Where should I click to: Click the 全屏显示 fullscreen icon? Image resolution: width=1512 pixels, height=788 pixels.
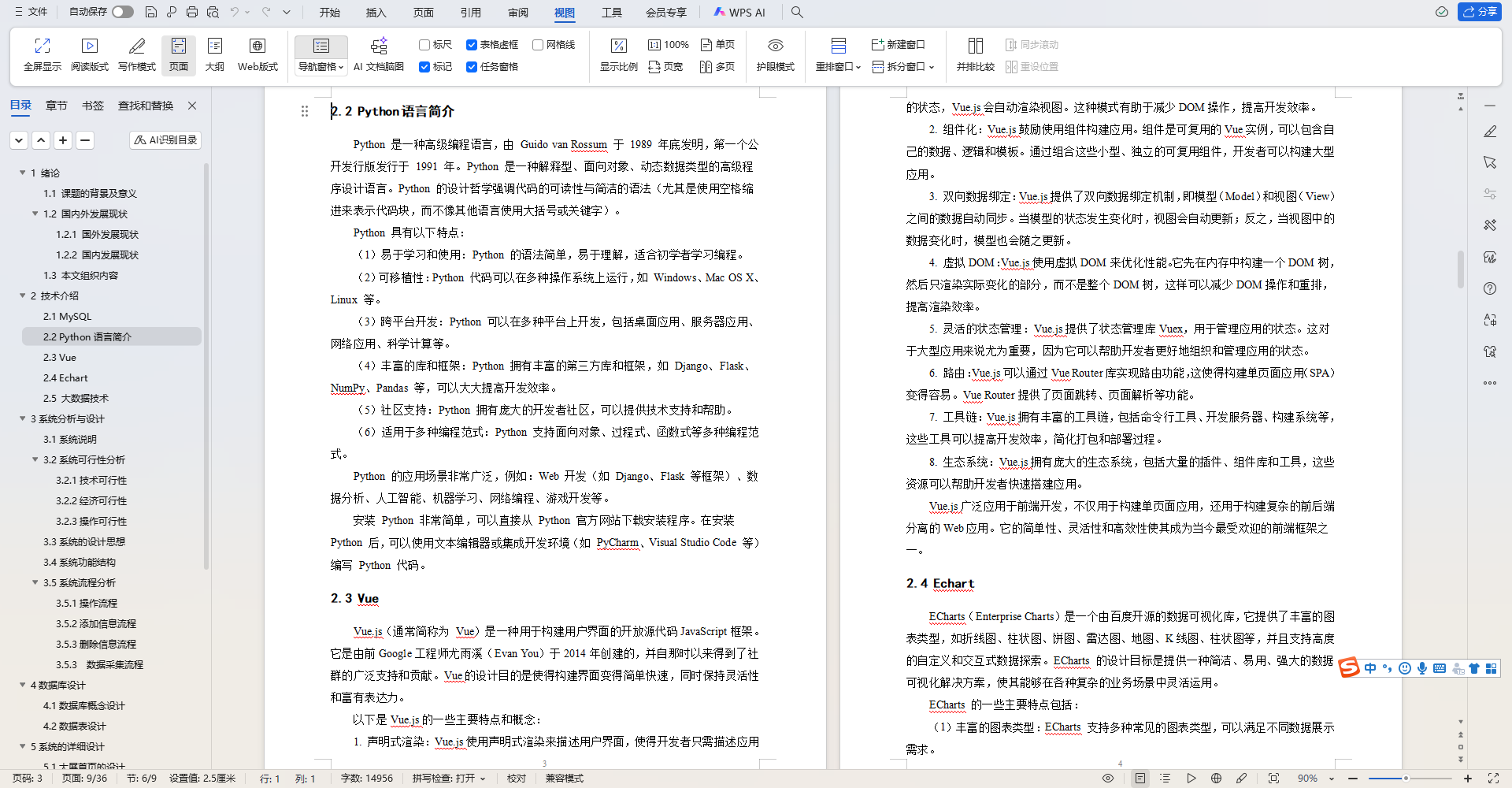point(43,55)
